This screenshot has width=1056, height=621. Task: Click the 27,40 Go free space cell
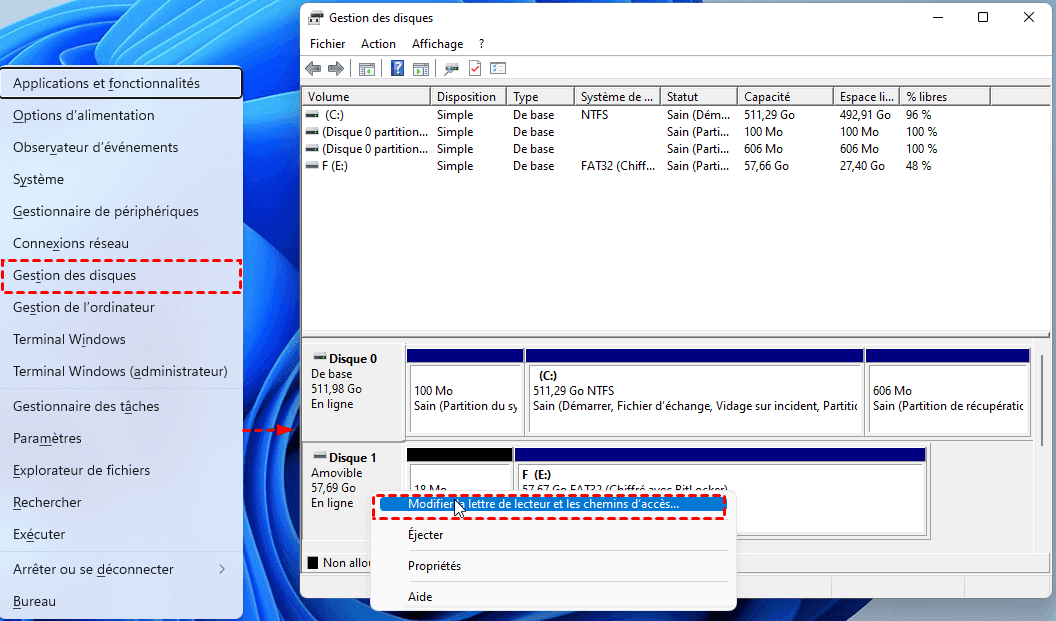[x=862, y=166]
